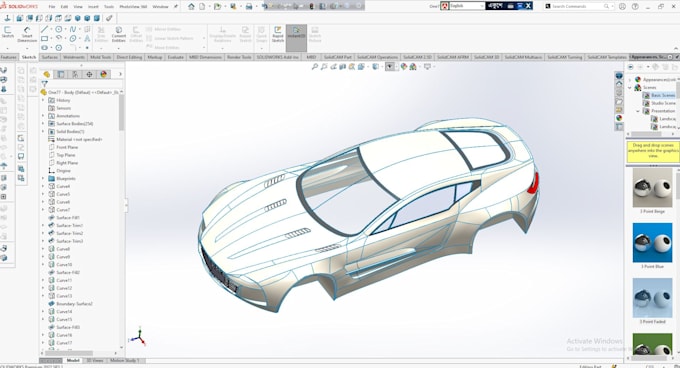
Task: Expand the Blueprints folder
Action: point(43,179)
